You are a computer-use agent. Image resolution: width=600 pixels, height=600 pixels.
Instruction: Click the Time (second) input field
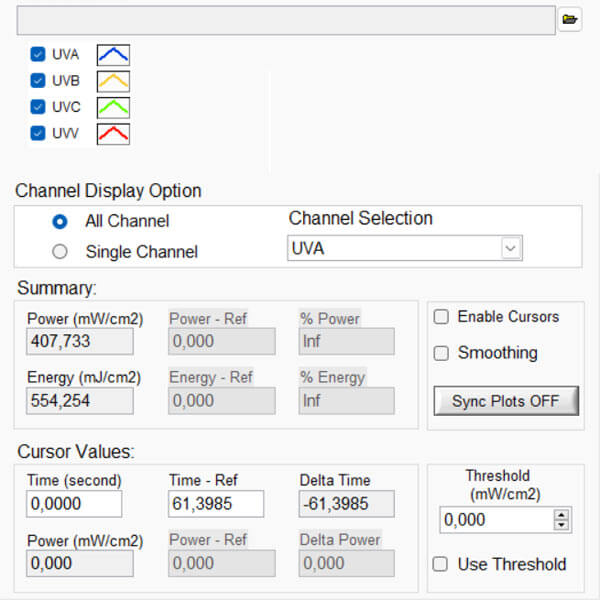point(74,504)
